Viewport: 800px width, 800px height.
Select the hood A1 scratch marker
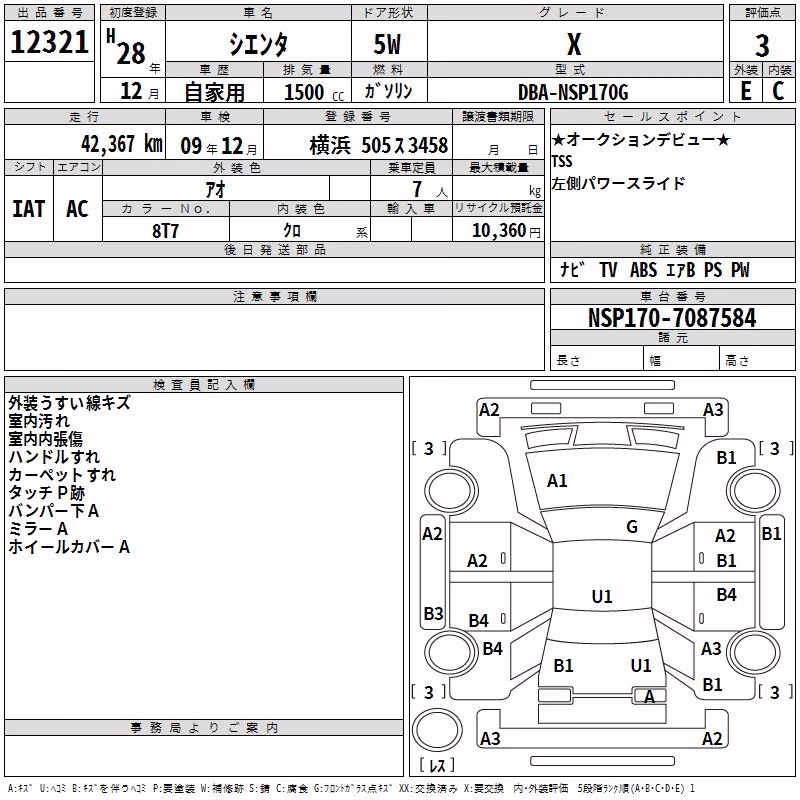click(x=557, y=480)
